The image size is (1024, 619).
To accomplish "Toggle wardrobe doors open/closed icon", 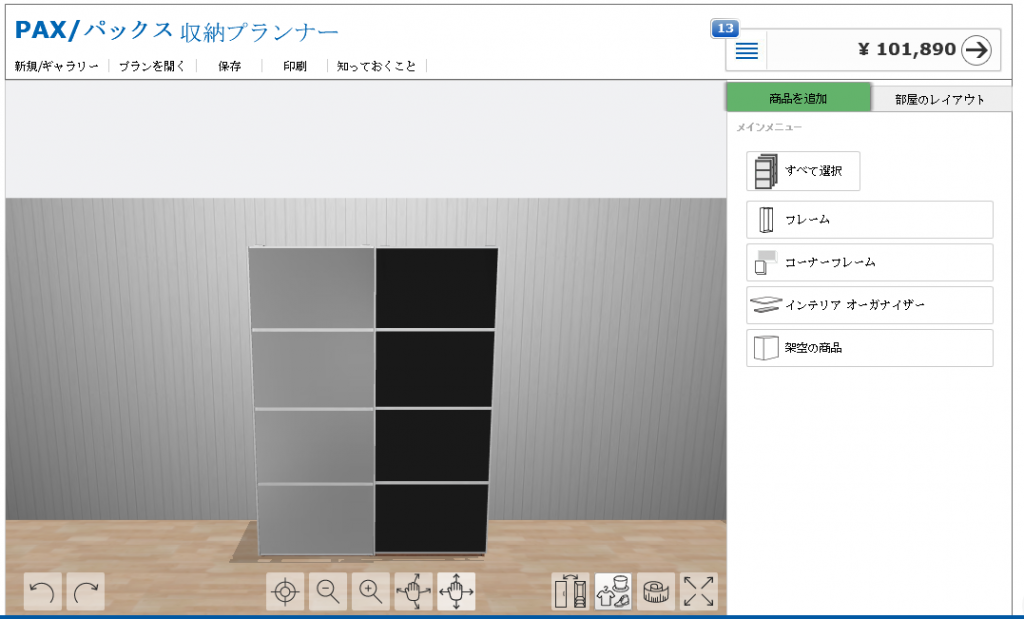I will click(x=570, y=592).
